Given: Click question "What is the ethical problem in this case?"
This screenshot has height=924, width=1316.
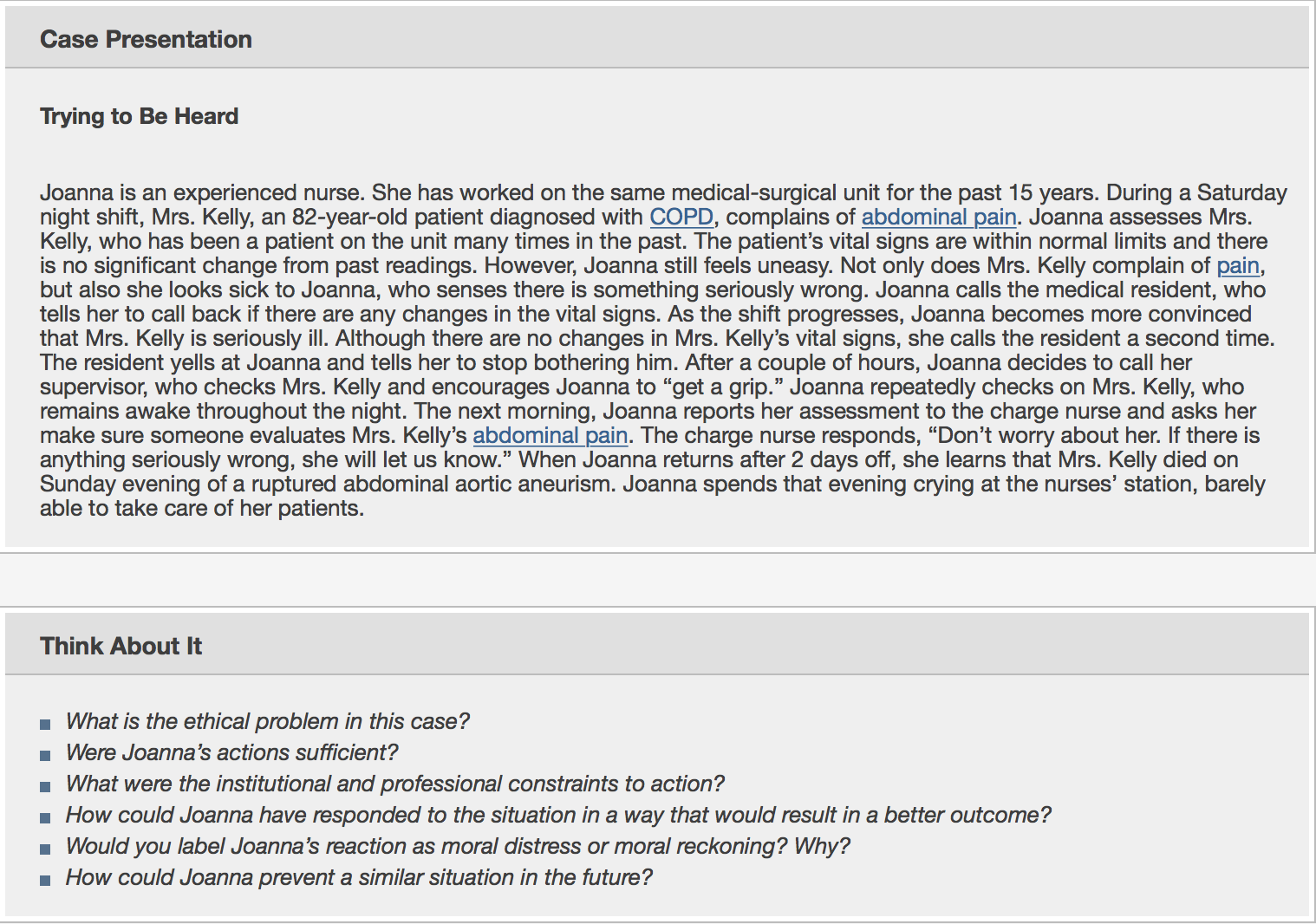Looking at the screenshot, I should (x=267, y=721).
